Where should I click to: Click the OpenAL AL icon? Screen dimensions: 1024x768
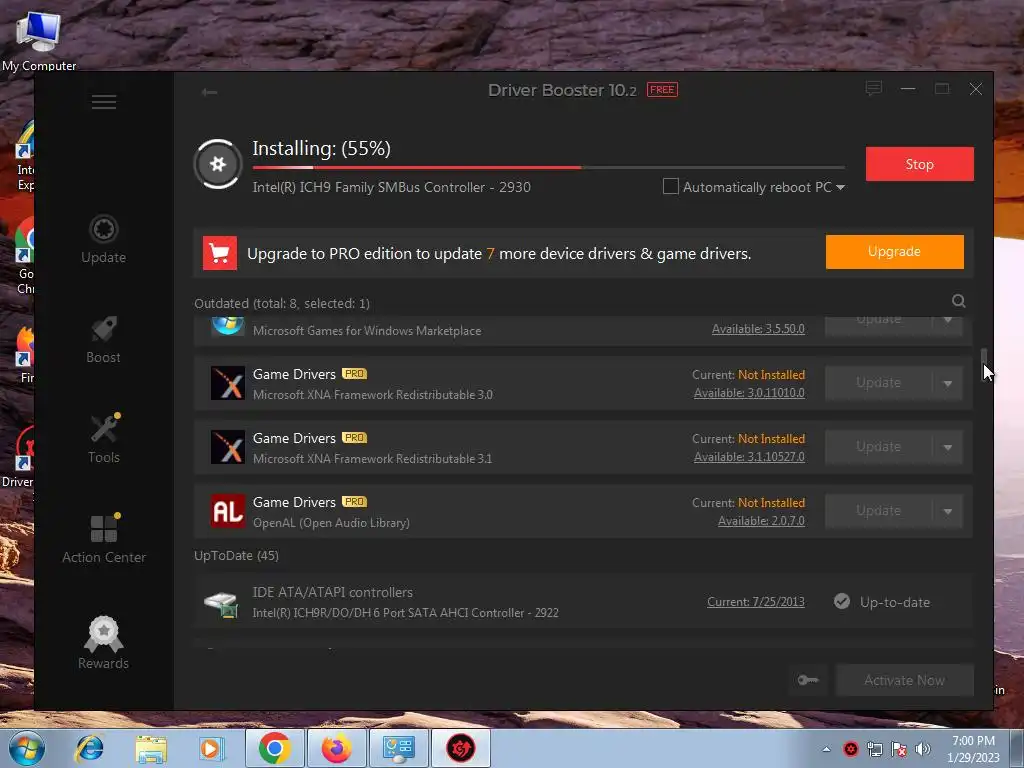coord(228,511)
